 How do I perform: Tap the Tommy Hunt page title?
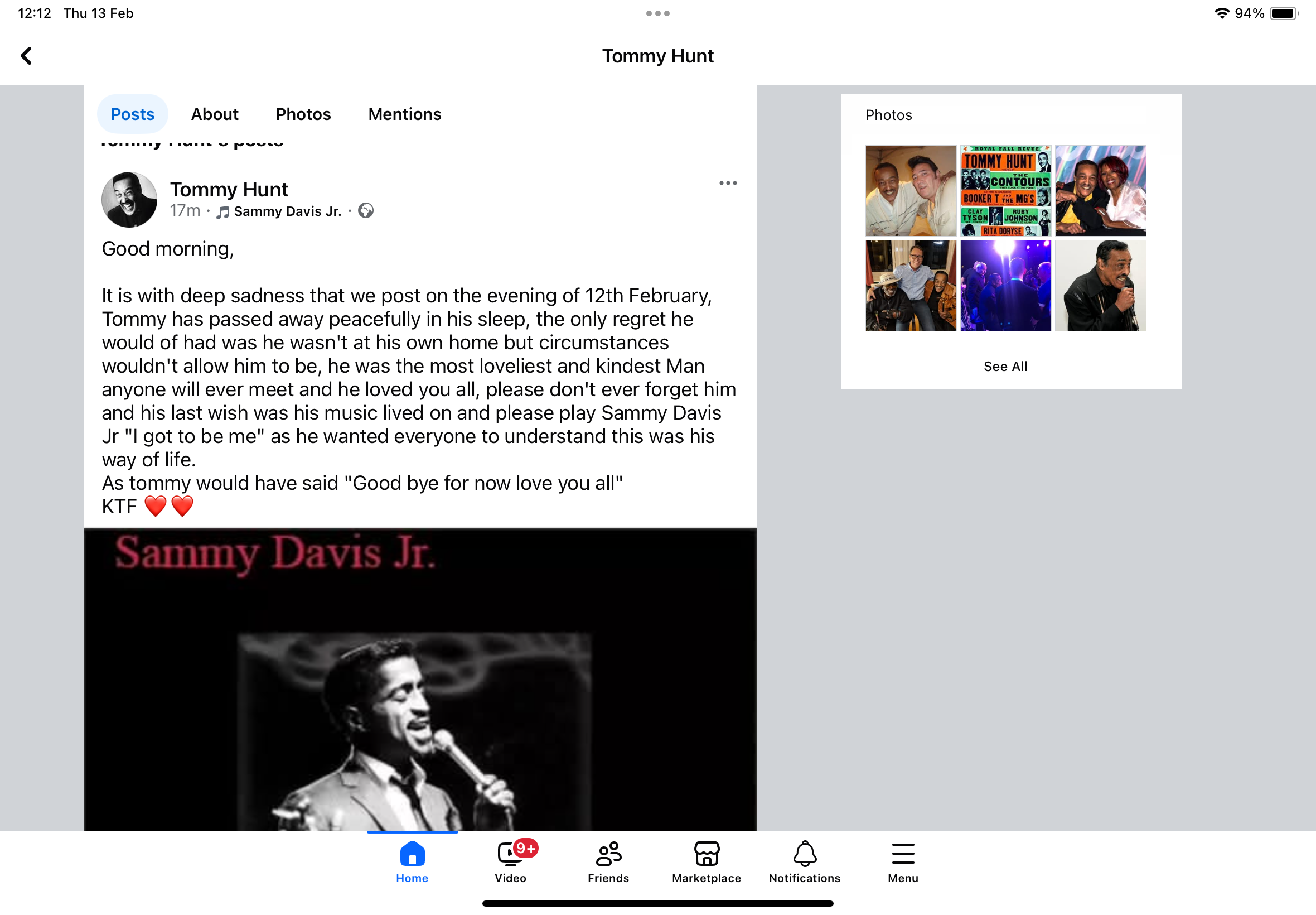click(x=657, y=56)
